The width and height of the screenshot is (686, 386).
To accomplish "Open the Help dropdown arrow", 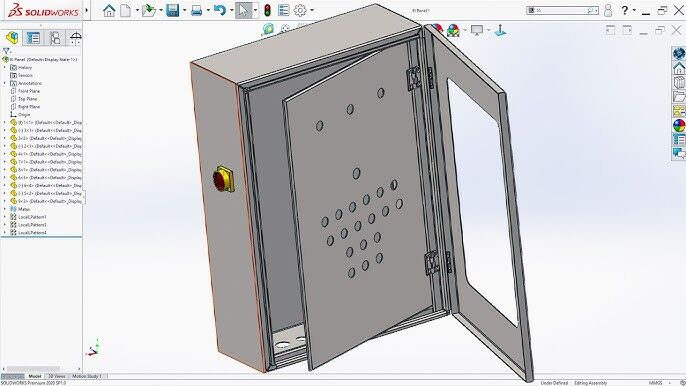I will (634, 10).
